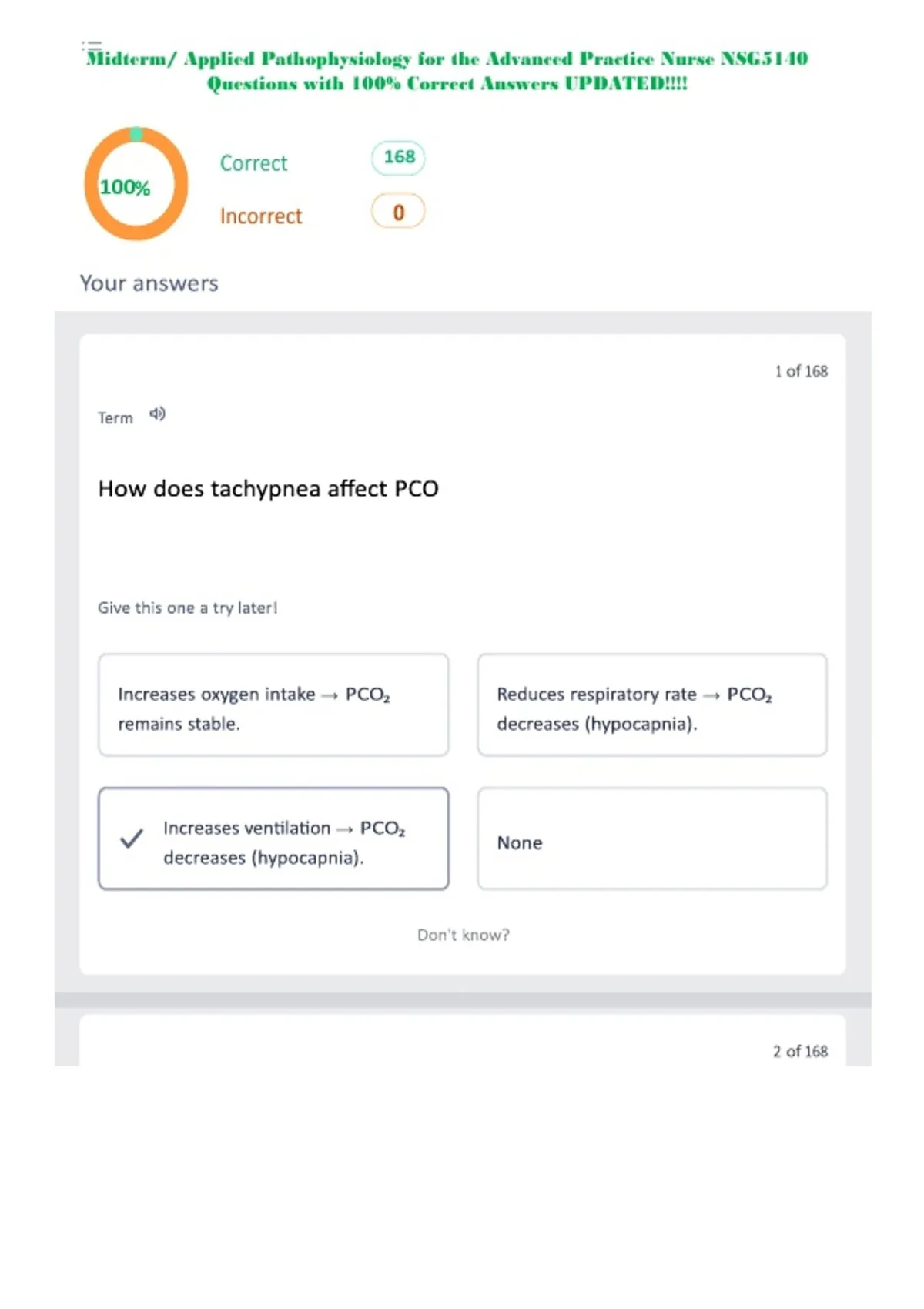Image resolution: width=924 pixels, height=1309 pixels.
Task: Click the "2 of 168" question counter
Action: (800, 1051)
